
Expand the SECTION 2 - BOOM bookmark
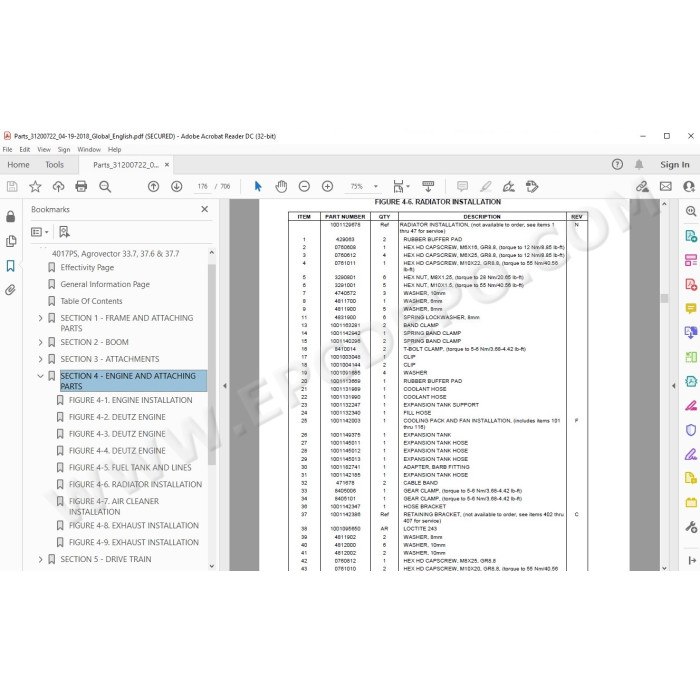click(41, 342)
